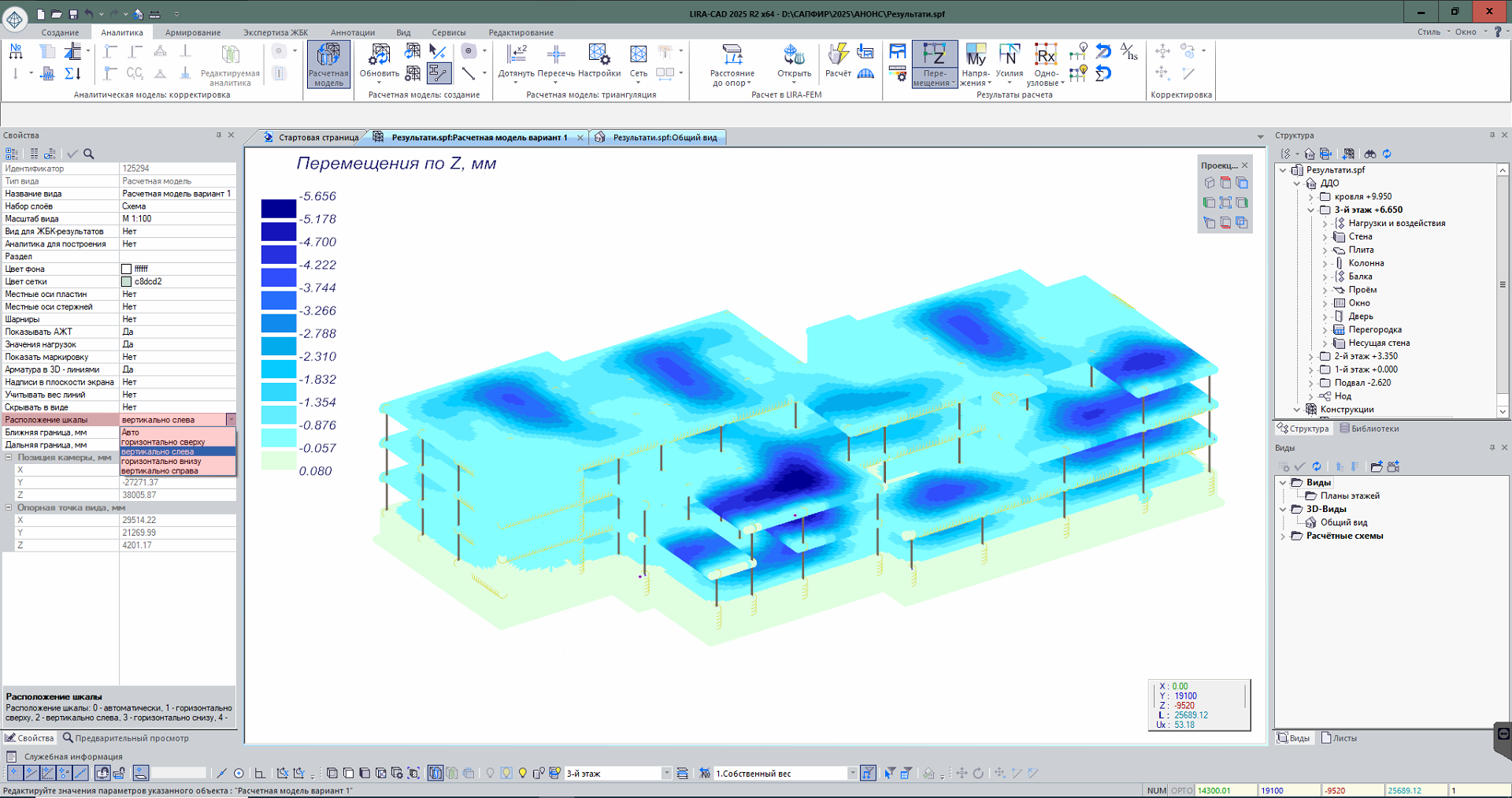Open the '3-й этаж' floor dropdown
1512x798 pixels.
pos(666,774)
